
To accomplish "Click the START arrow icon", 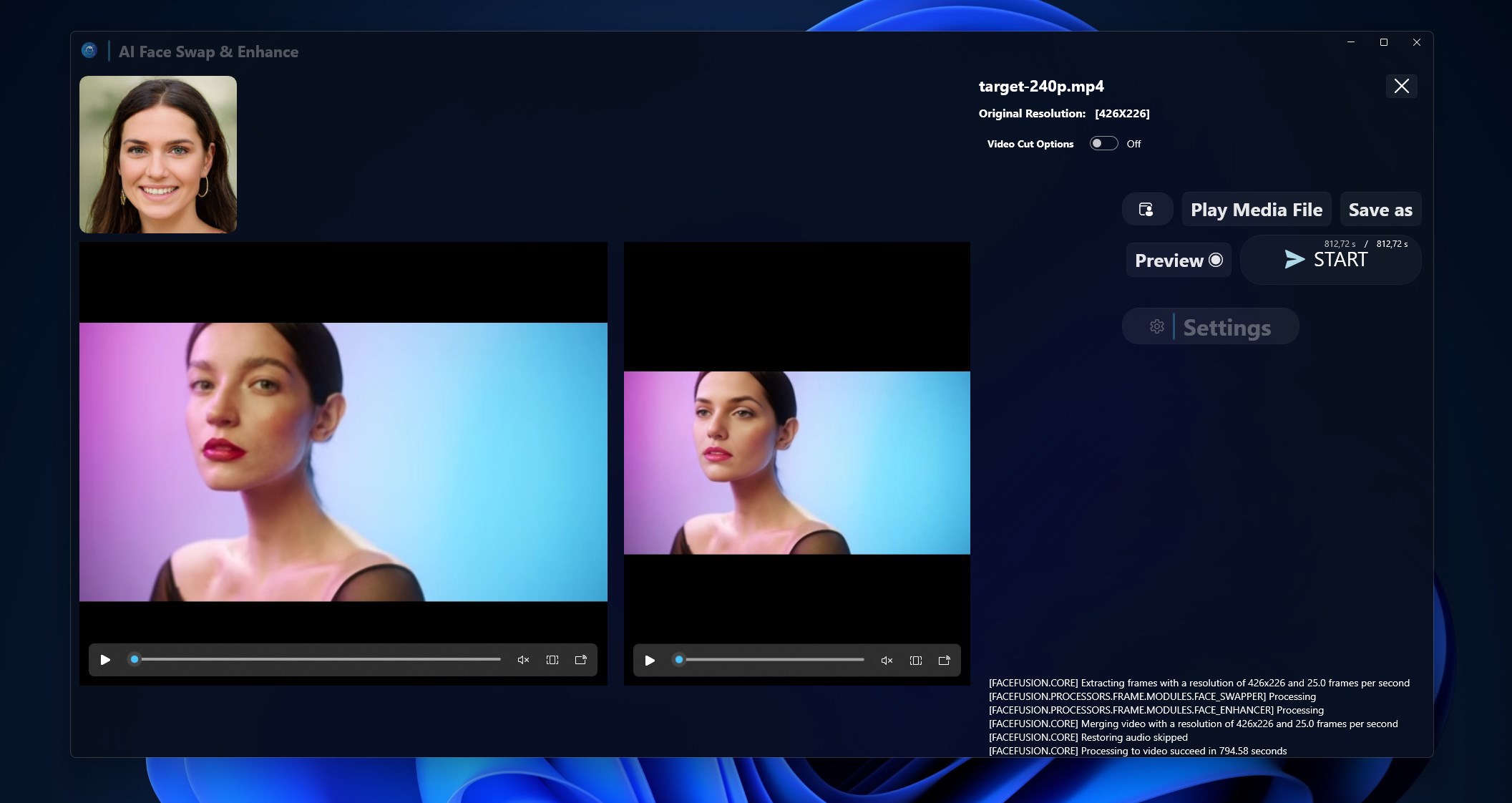I will tap(1295, 260).
